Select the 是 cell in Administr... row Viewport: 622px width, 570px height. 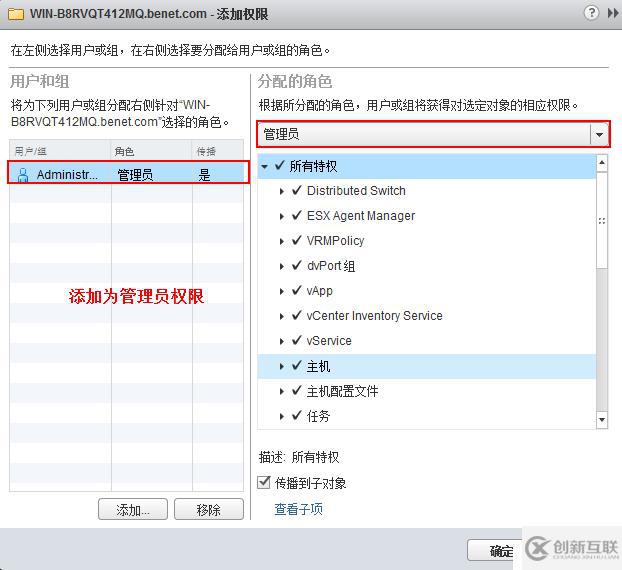[204, 175]
